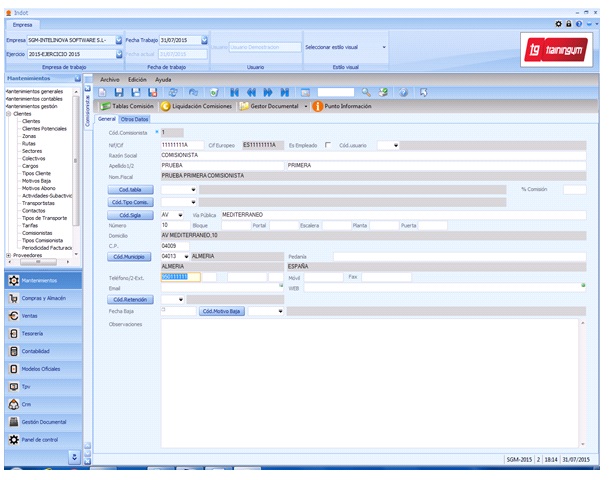Open the Cód.Sigla AV dropdown

pos(180,214)
